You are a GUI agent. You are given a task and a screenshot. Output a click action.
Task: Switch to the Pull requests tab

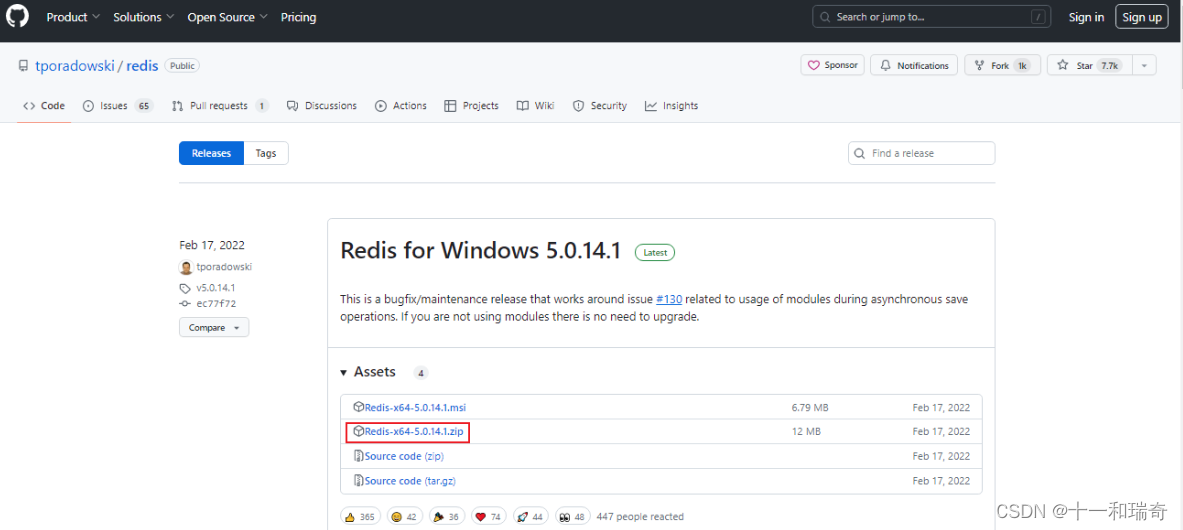tap(220, 106)
